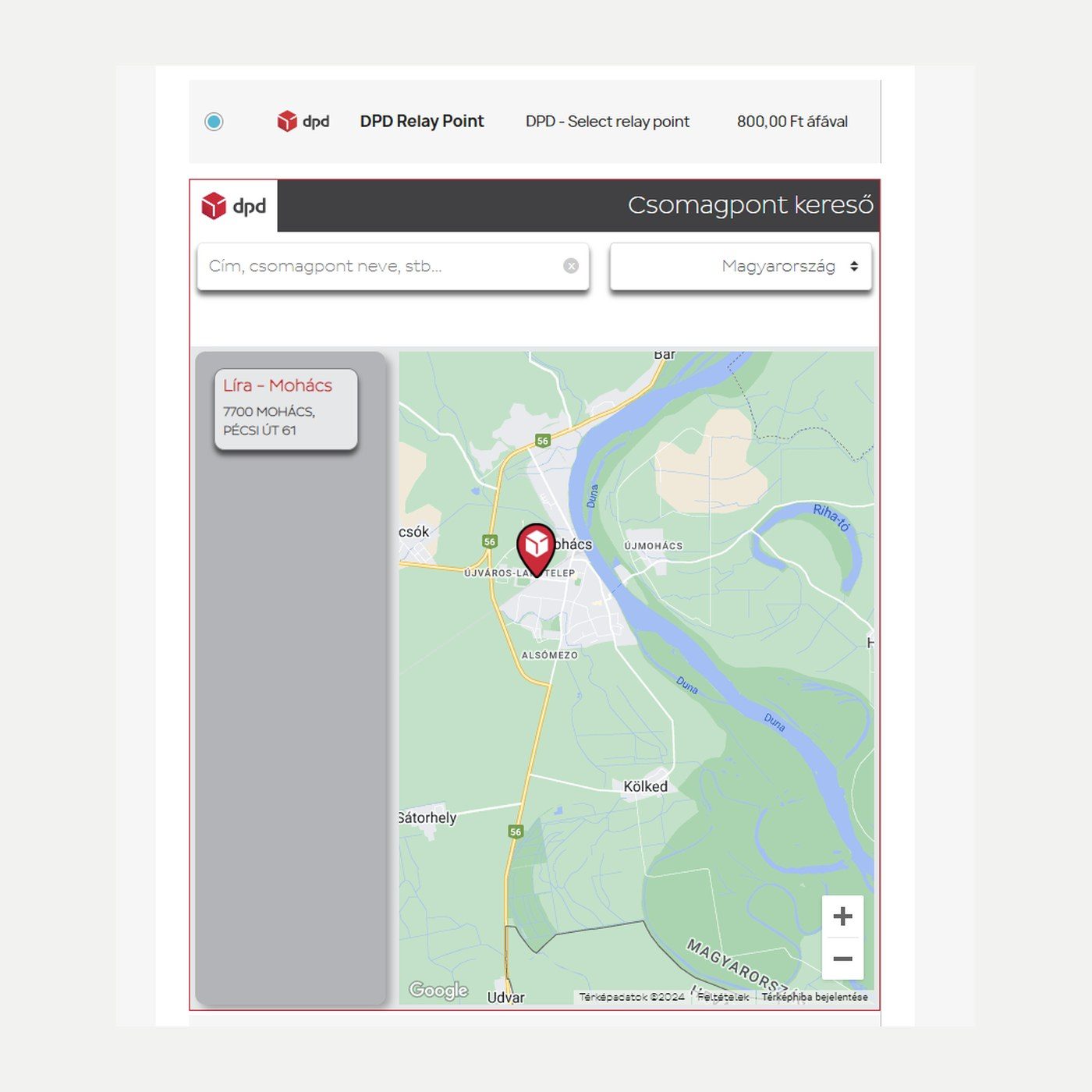
Task: Open the Feltételek terms link
Action: tap(723, 997)
